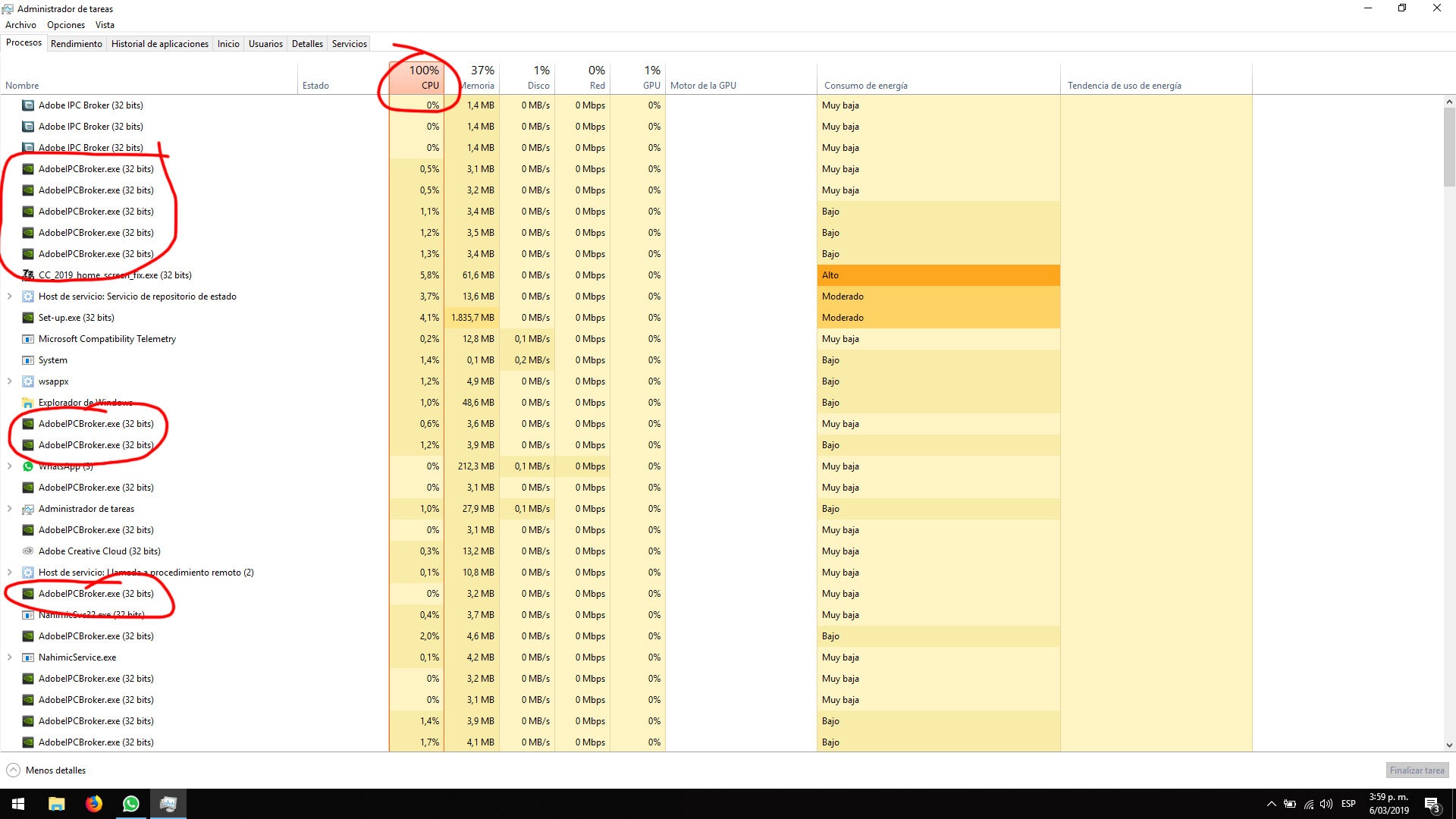Show hidden system tray icons
The width and height of the screenshot is (1456, 819).
[x=1271, y=804]
